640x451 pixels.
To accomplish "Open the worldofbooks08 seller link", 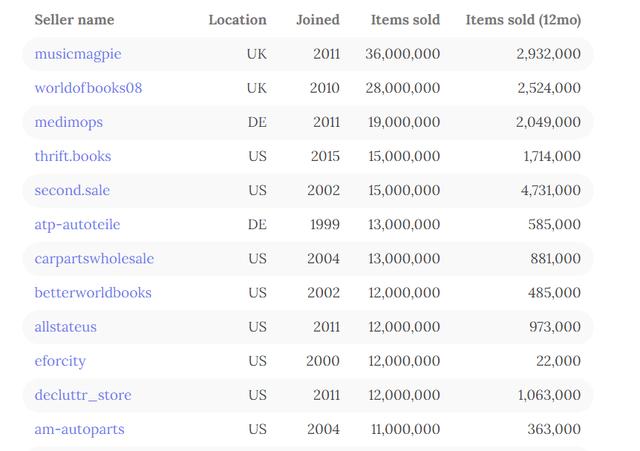I will click(88, 88).
